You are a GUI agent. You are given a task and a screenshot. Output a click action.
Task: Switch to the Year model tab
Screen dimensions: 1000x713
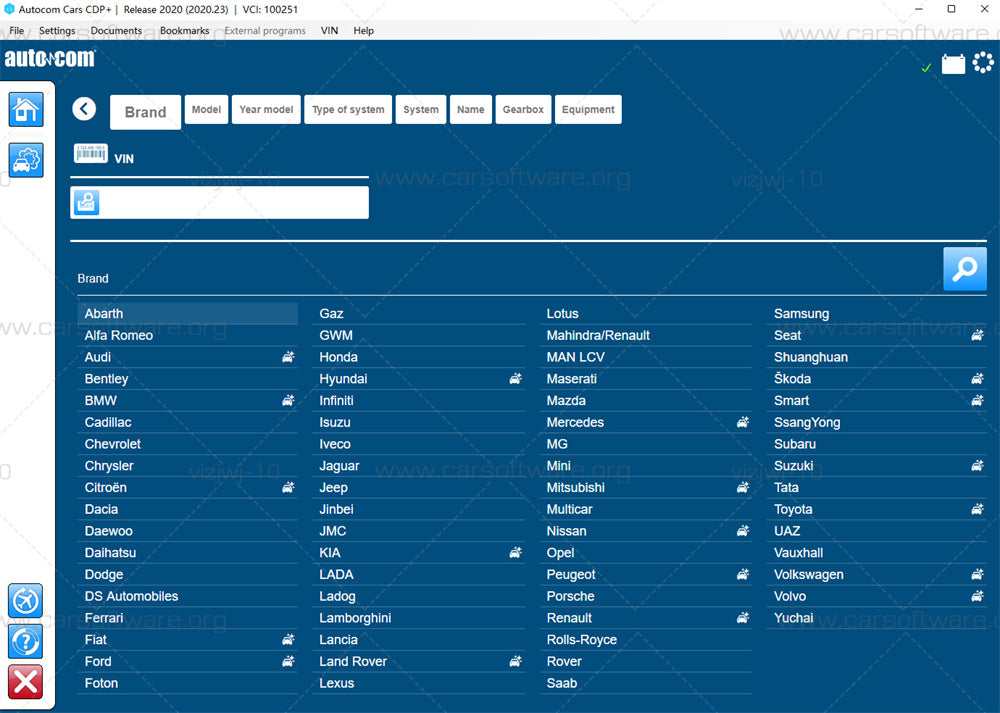266,109
